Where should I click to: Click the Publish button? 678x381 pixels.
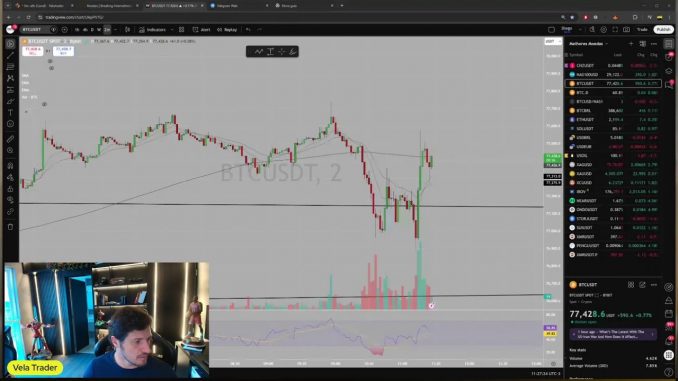click(x=663, y=29)
